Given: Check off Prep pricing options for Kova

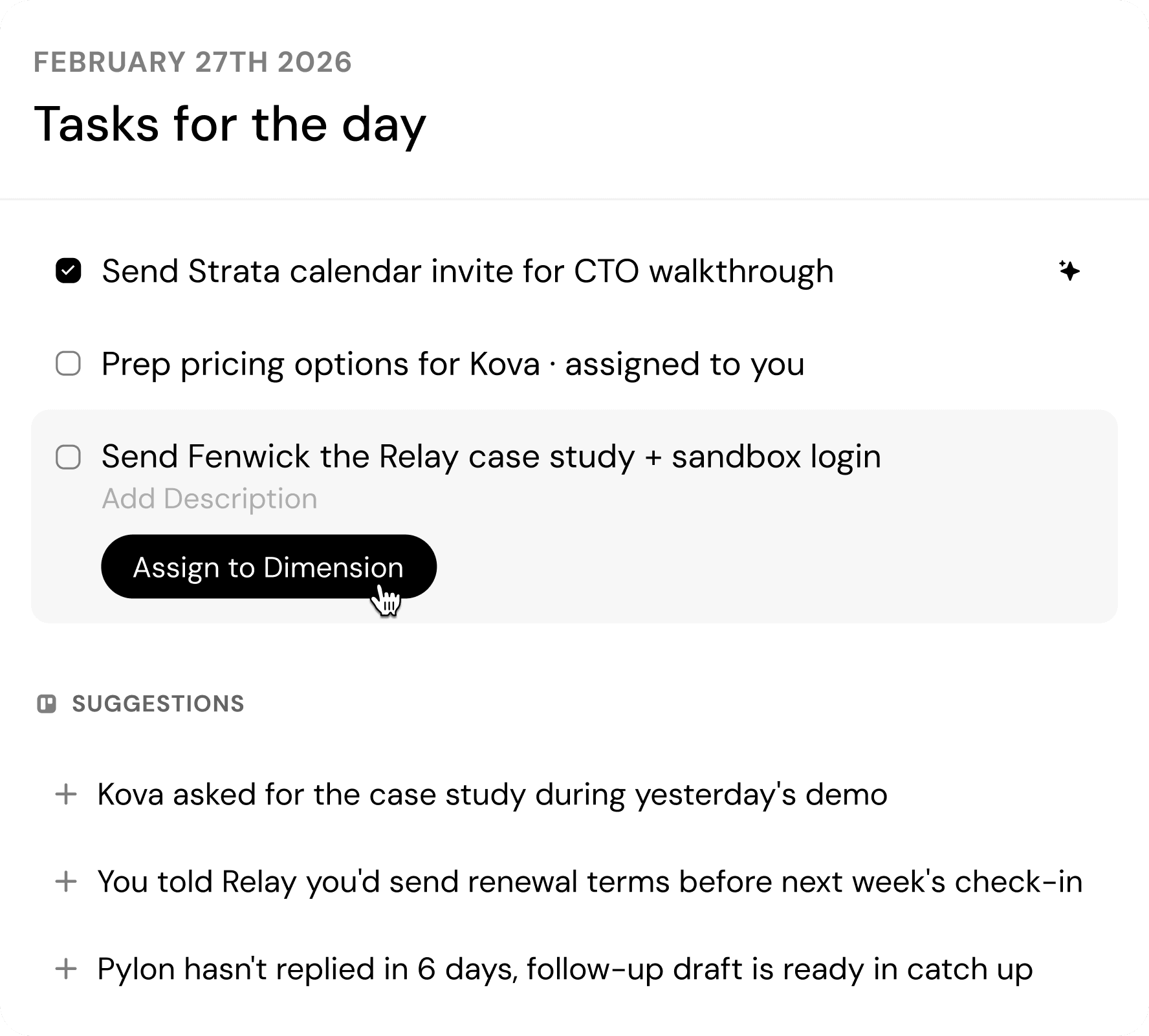Looking at the screenshot, I should [69, 364].
